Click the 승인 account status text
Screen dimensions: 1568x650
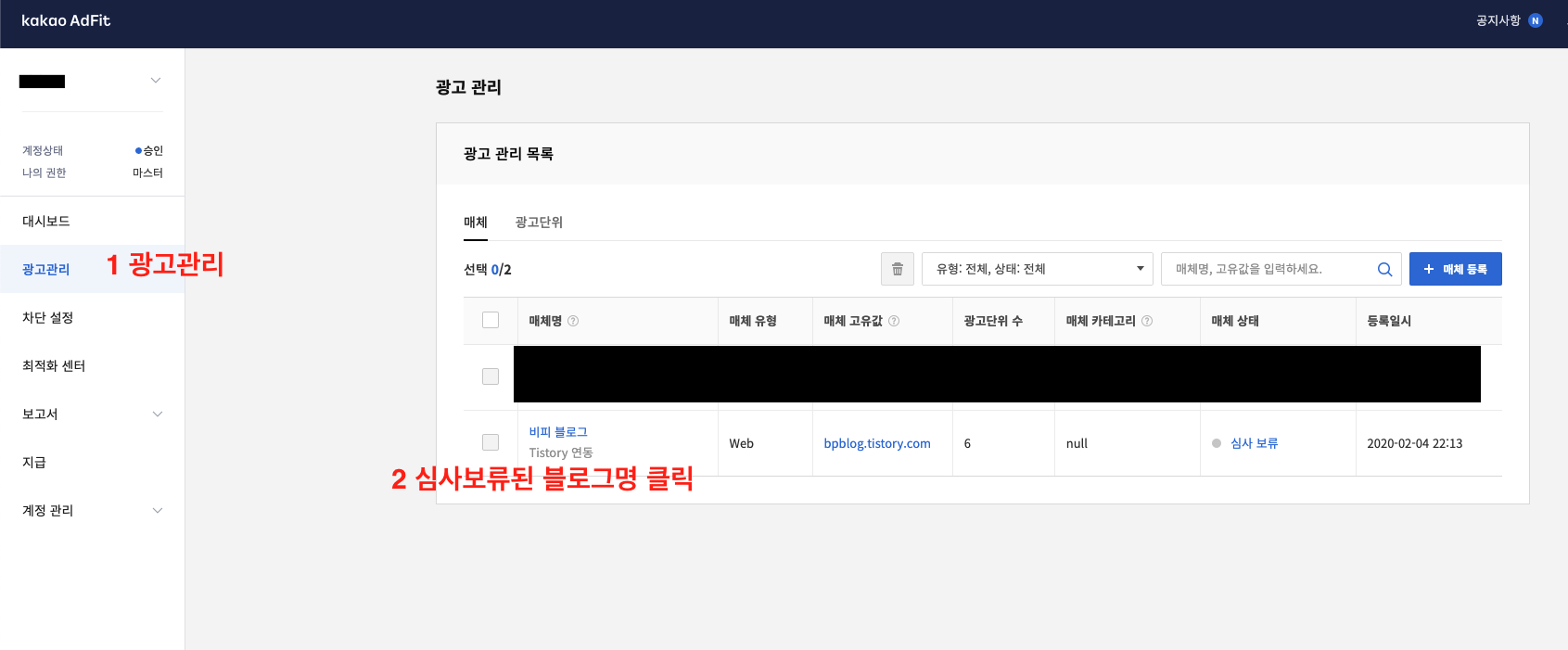pyautogui.click(x=152, y=150)
